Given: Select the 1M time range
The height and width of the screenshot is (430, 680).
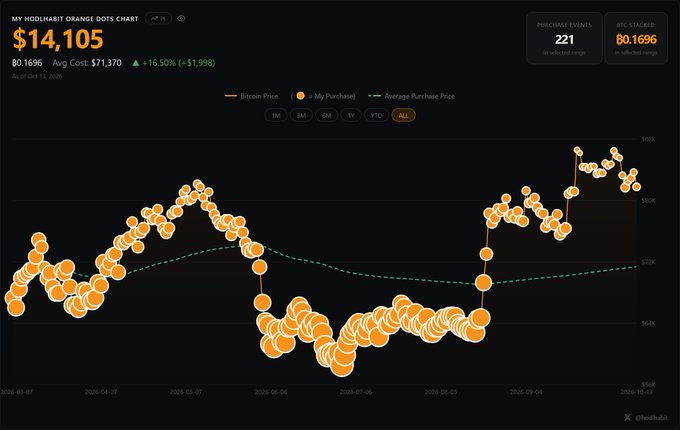Looking at the screenshot, I should pos(276,115).
